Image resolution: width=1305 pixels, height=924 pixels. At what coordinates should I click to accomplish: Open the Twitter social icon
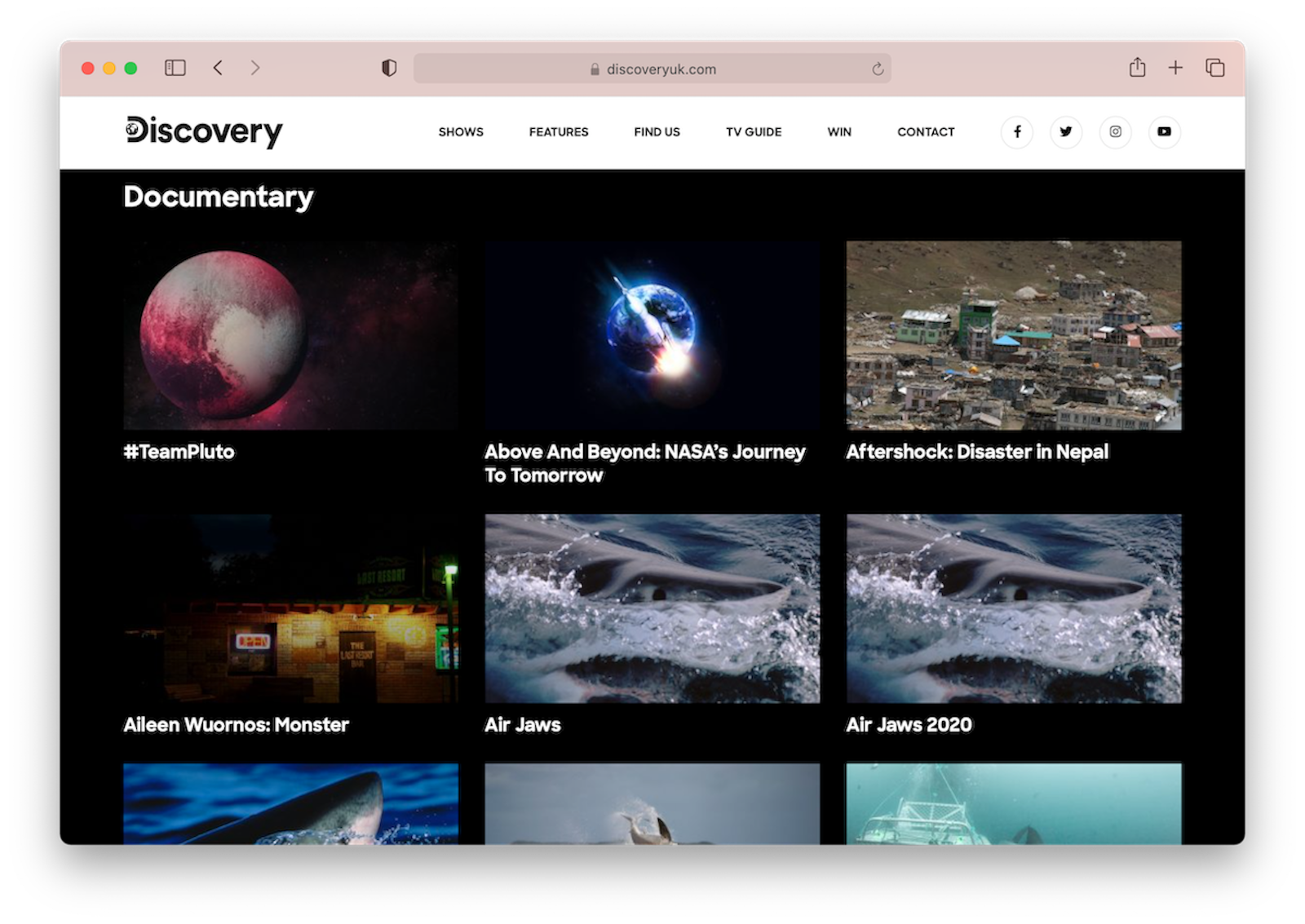coord(1065,132)
